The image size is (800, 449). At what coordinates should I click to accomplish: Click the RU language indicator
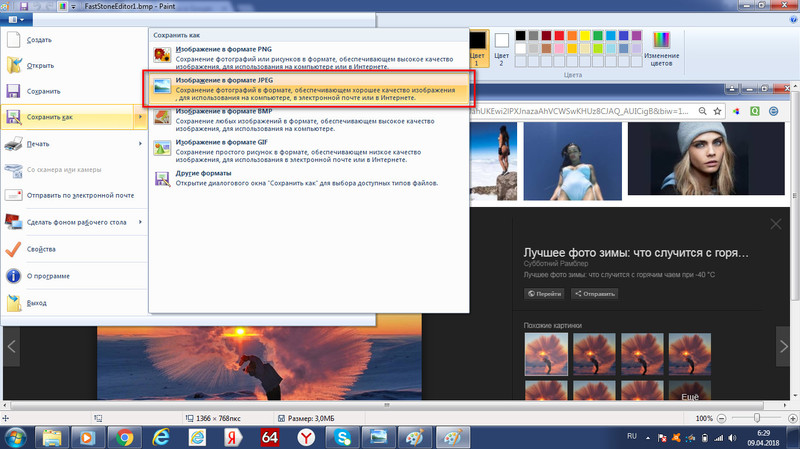[632, 436]
